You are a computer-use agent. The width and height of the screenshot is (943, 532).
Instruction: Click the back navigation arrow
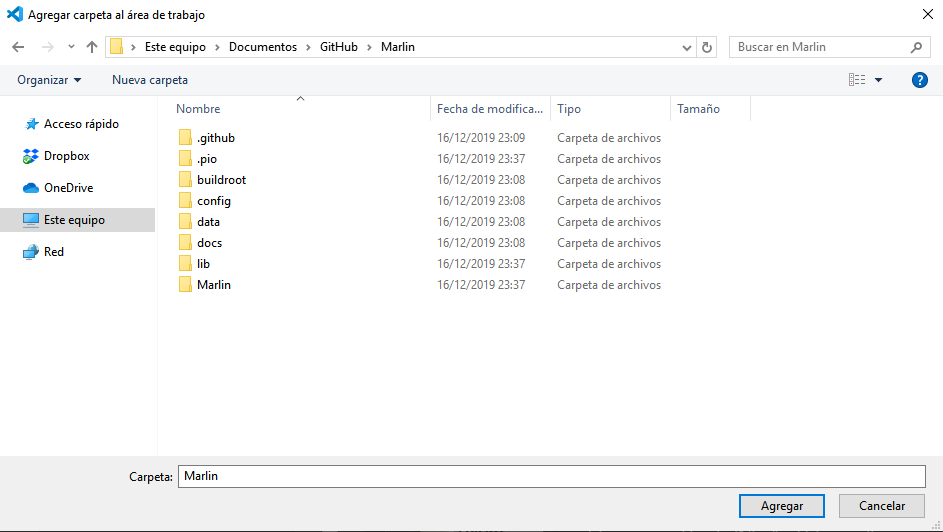18,47
